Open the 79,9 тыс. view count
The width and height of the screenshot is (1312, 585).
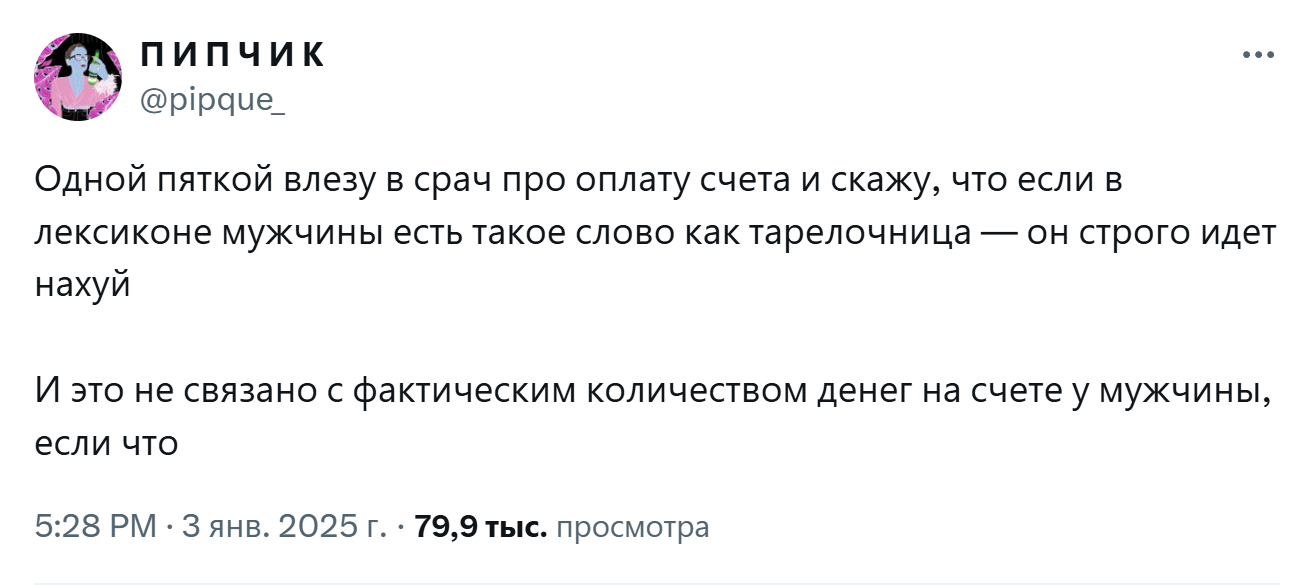(x=480, y=526)
